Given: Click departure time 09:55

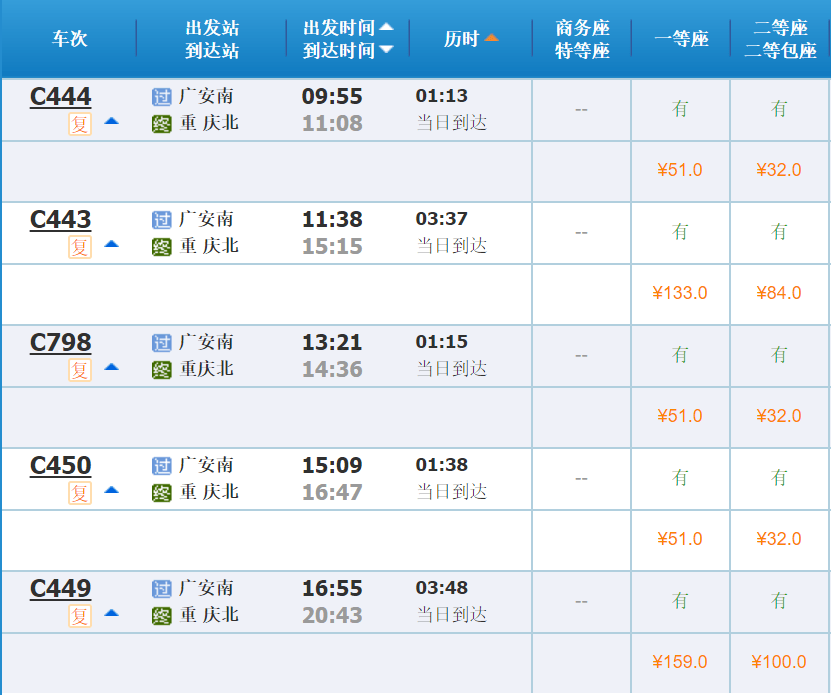Looking at the screenshot, I should 332,96.
